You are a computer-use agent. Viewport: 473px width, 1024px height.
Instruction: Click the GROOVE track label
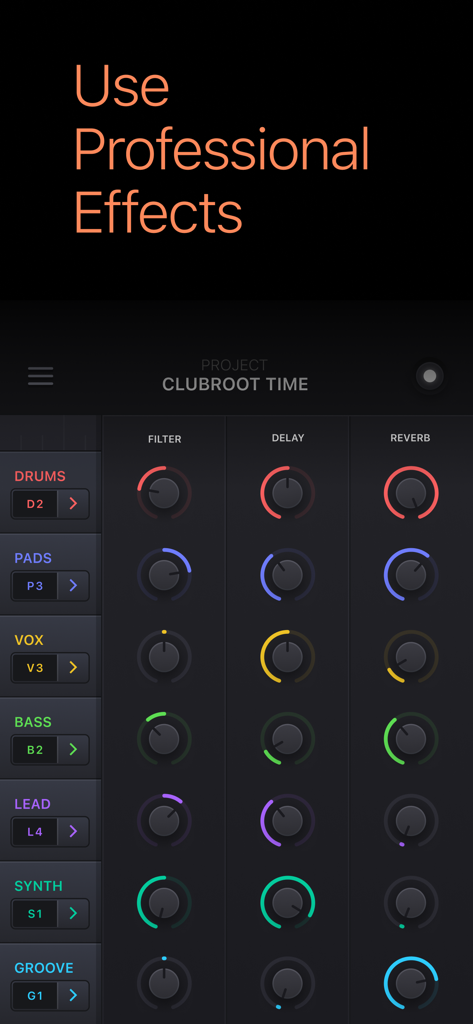click(44, 968)
